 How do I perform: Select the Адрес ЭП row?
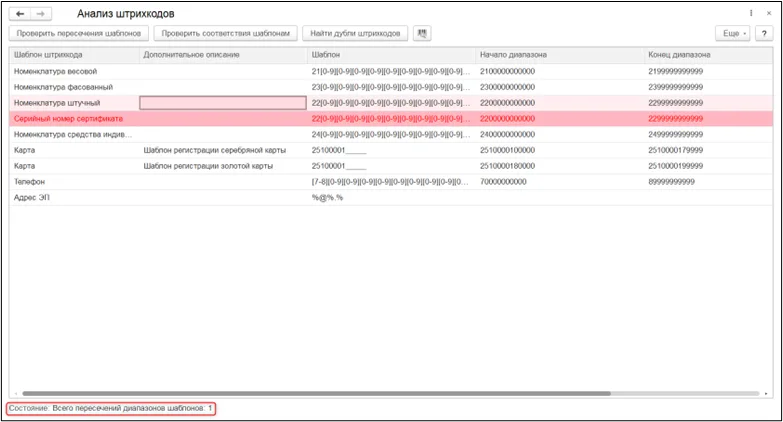pyautogui.click(x=391, y=198)
